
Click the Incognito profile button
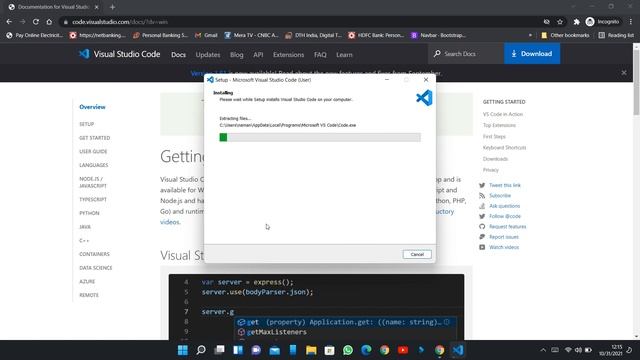point(602,22)
